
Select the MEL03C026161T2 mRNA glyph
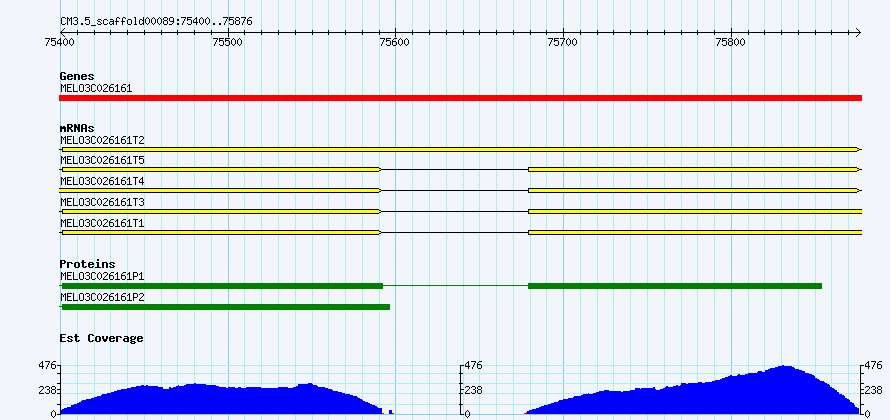click(460, 149)
